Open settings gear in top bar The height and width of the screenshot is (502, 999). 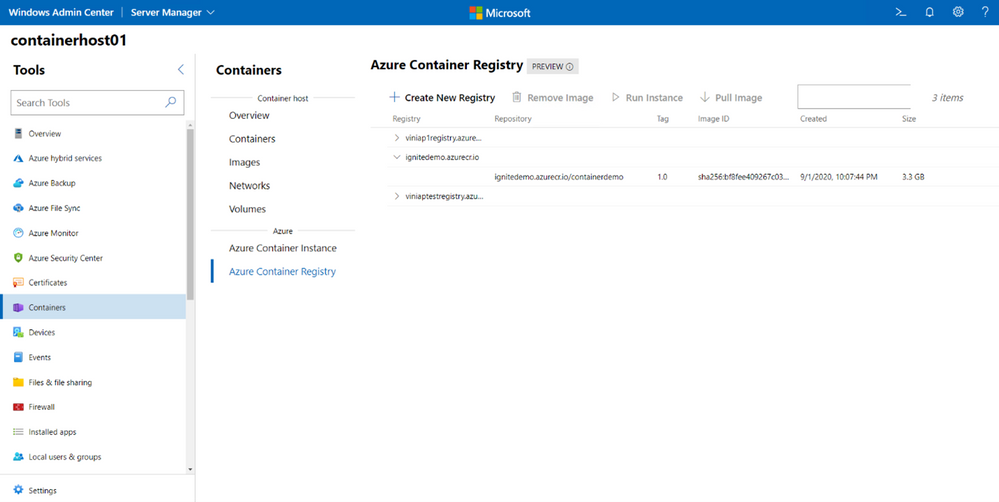pyautogui.click(x=958, y=13)
